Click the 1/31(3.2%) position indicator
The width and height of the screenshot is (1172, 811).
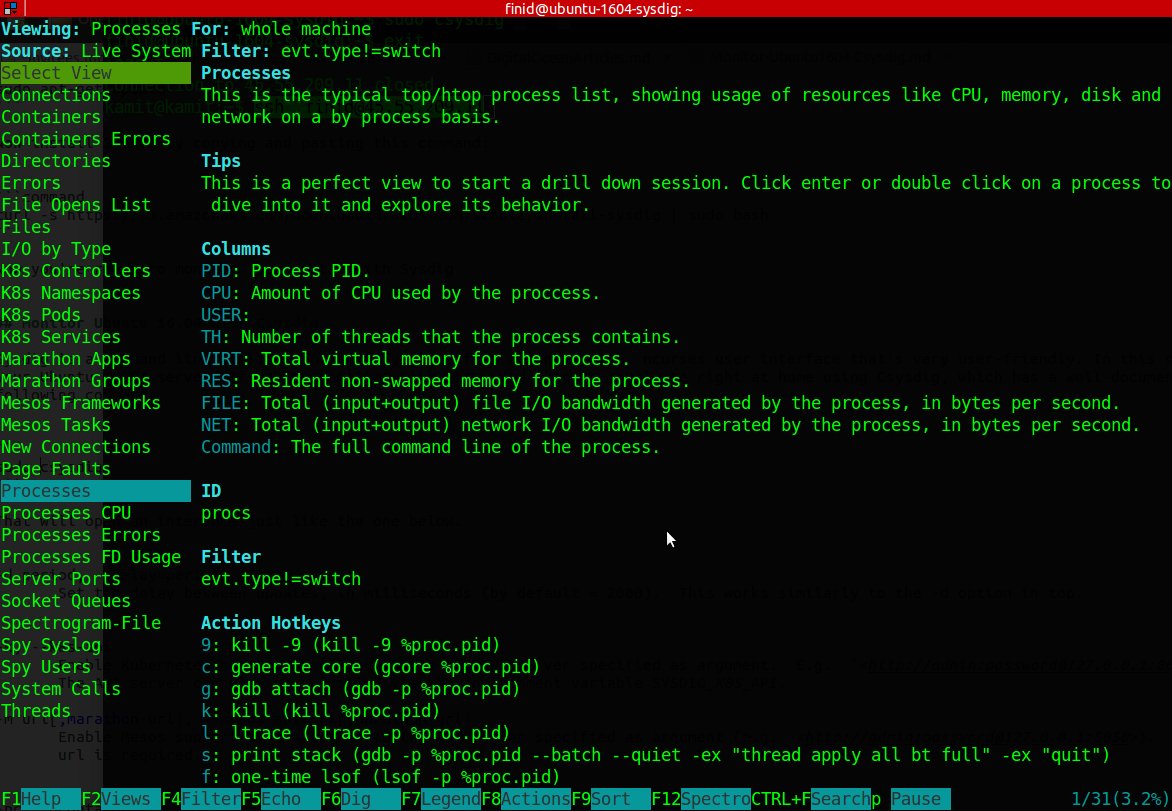tap(1120, 799)
